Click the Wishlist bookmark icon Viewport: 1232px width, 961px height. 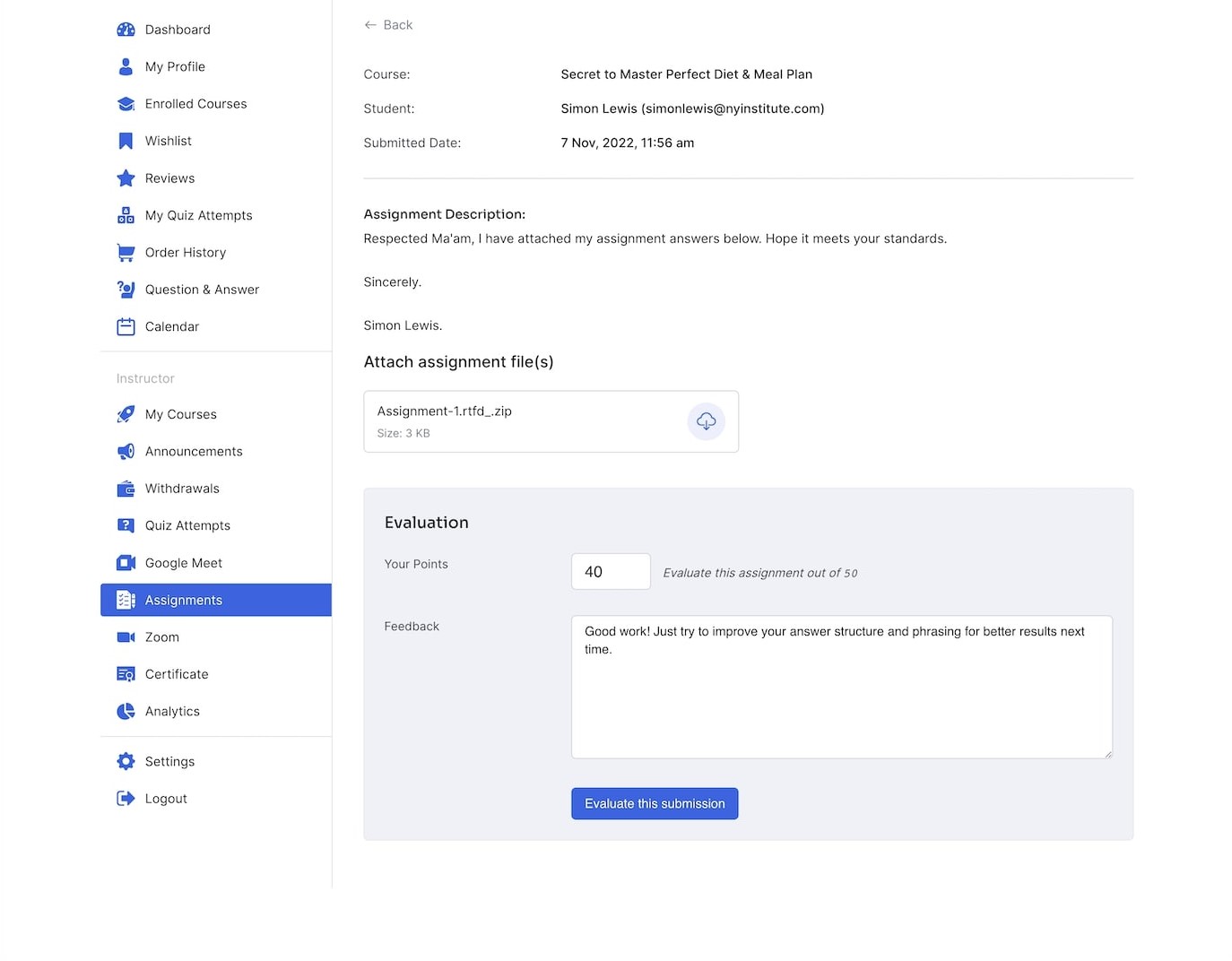click(126, 141)
